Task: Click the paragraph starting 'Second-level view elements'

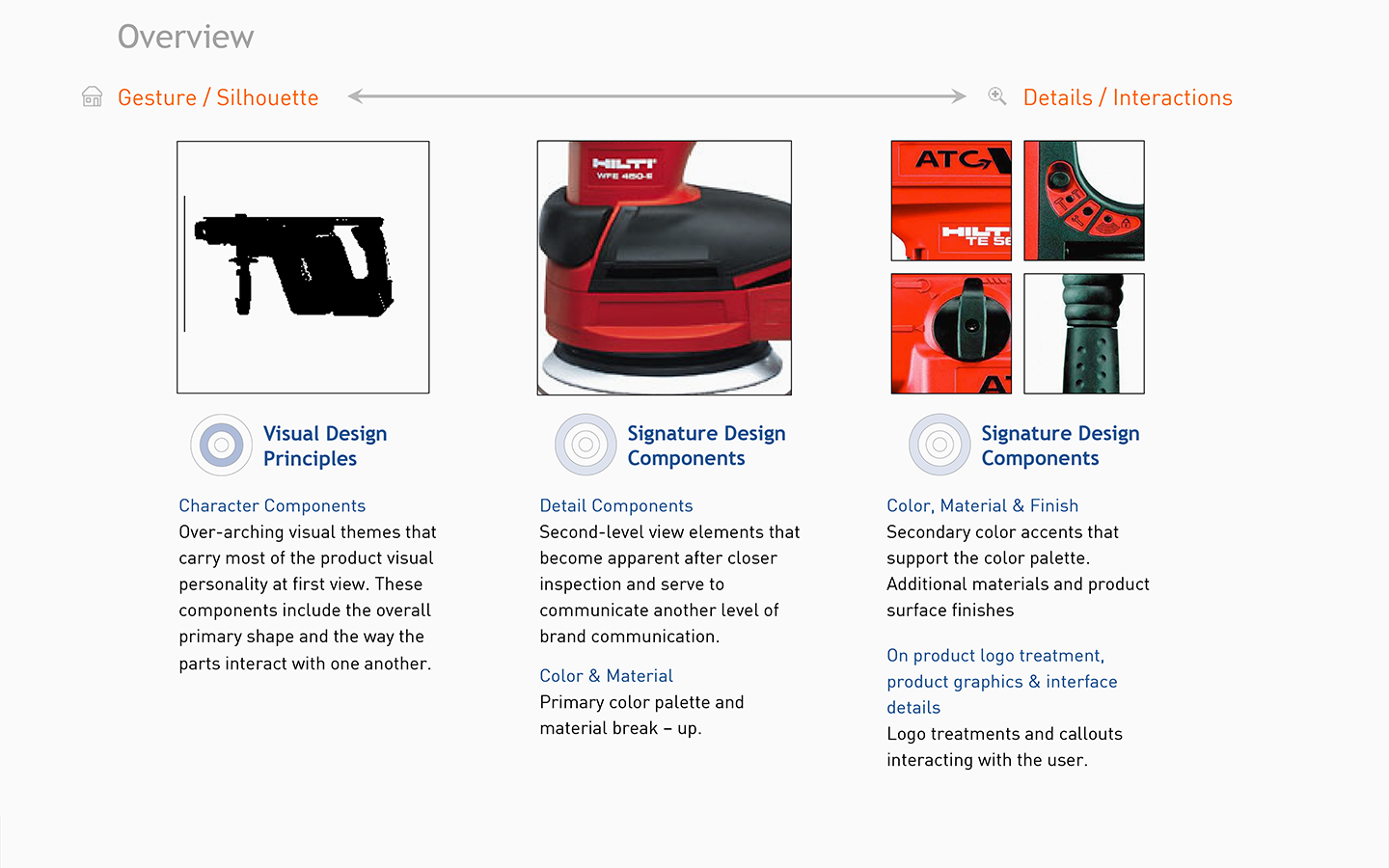Action: tap(669, 583)
